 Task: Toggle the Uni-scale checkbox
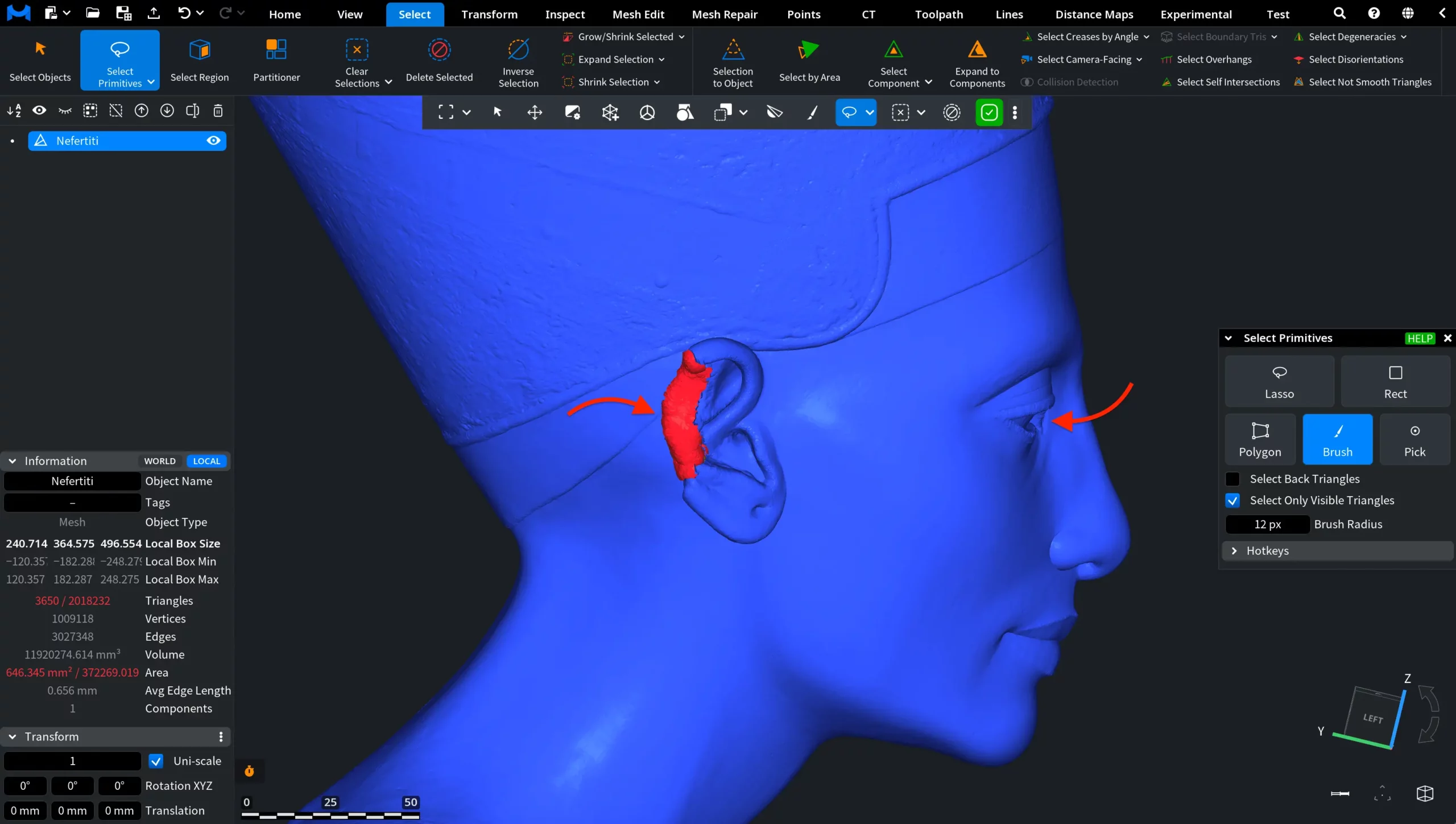point(155,761)
